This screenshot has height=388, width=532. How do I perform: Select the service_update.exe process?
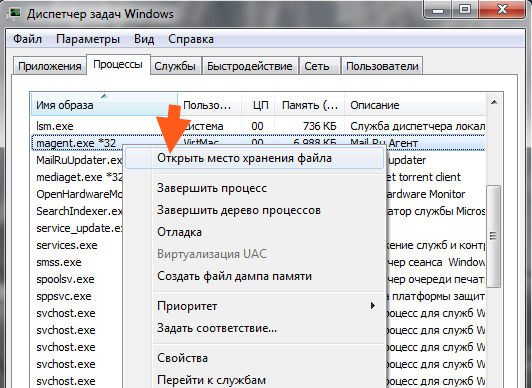point(79,228)
